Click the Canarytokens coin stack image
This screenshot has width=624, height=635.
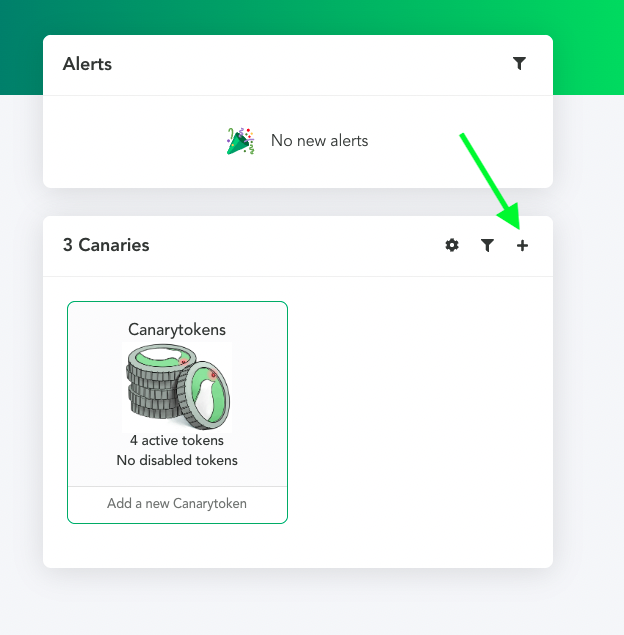(177, 387)
